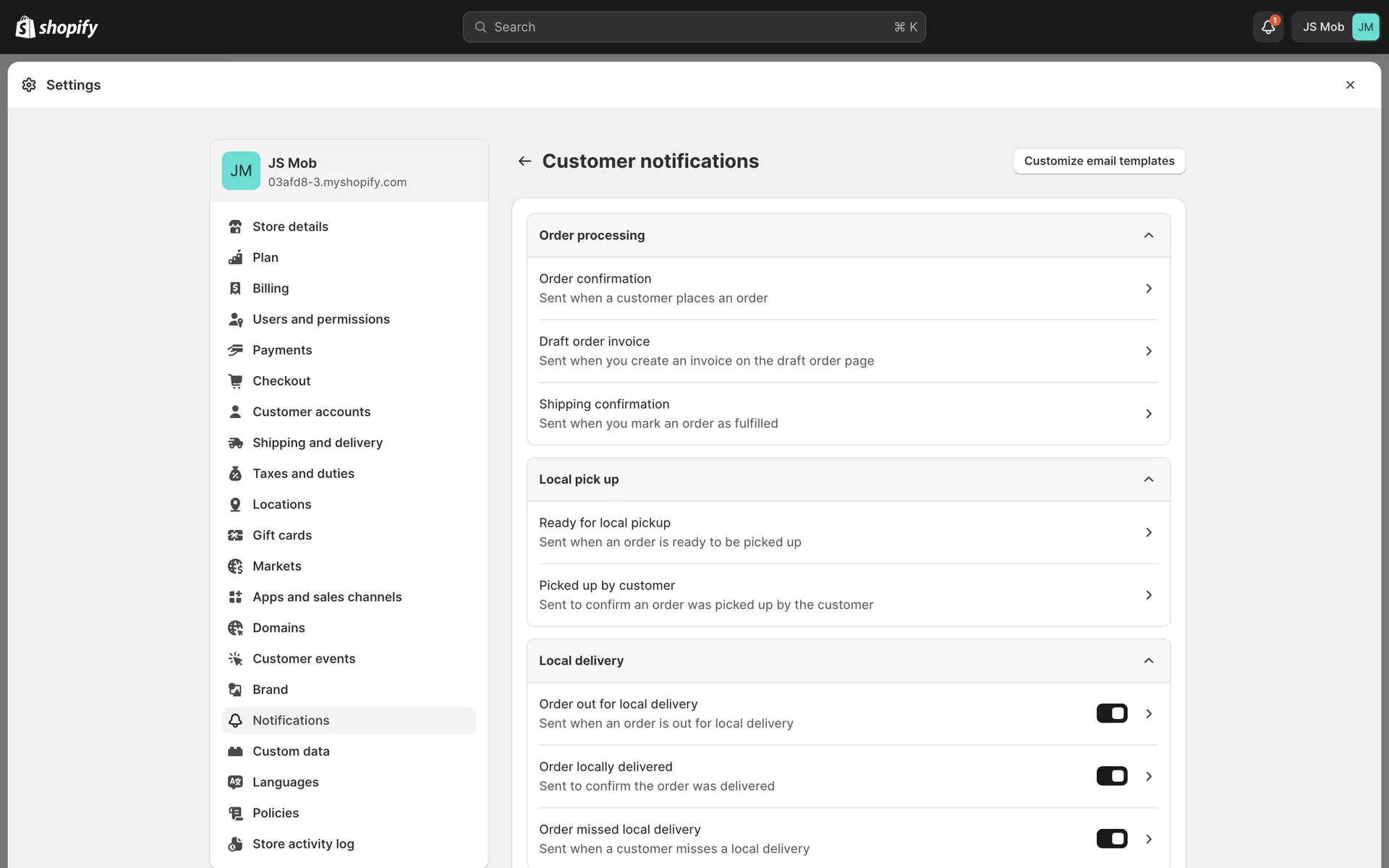Toggle Order missed local delivery switch
The height and width of the screenshot is (868, 1389).
coord(1111,839)
